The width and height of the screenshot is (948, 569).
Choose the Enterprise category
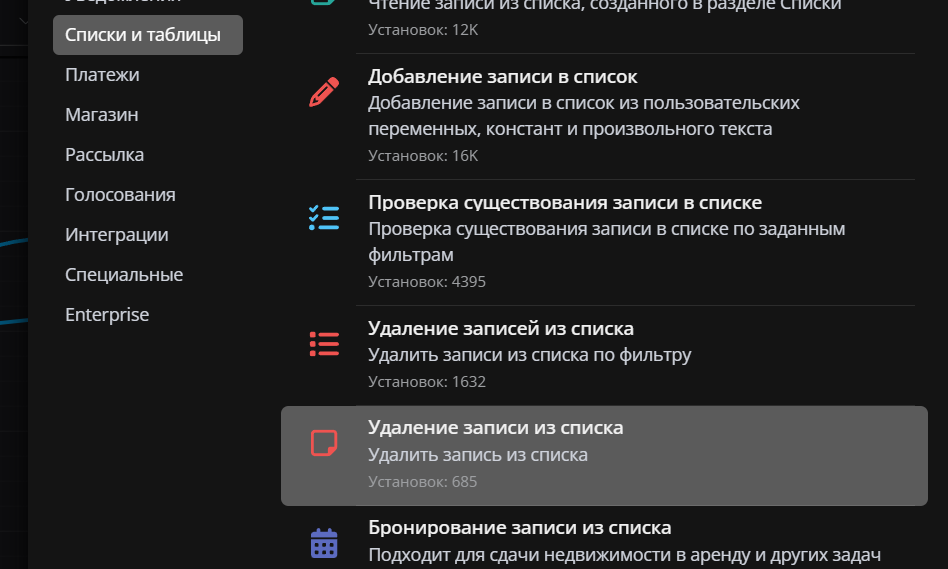pyautogui.click(x=107, y=315)
